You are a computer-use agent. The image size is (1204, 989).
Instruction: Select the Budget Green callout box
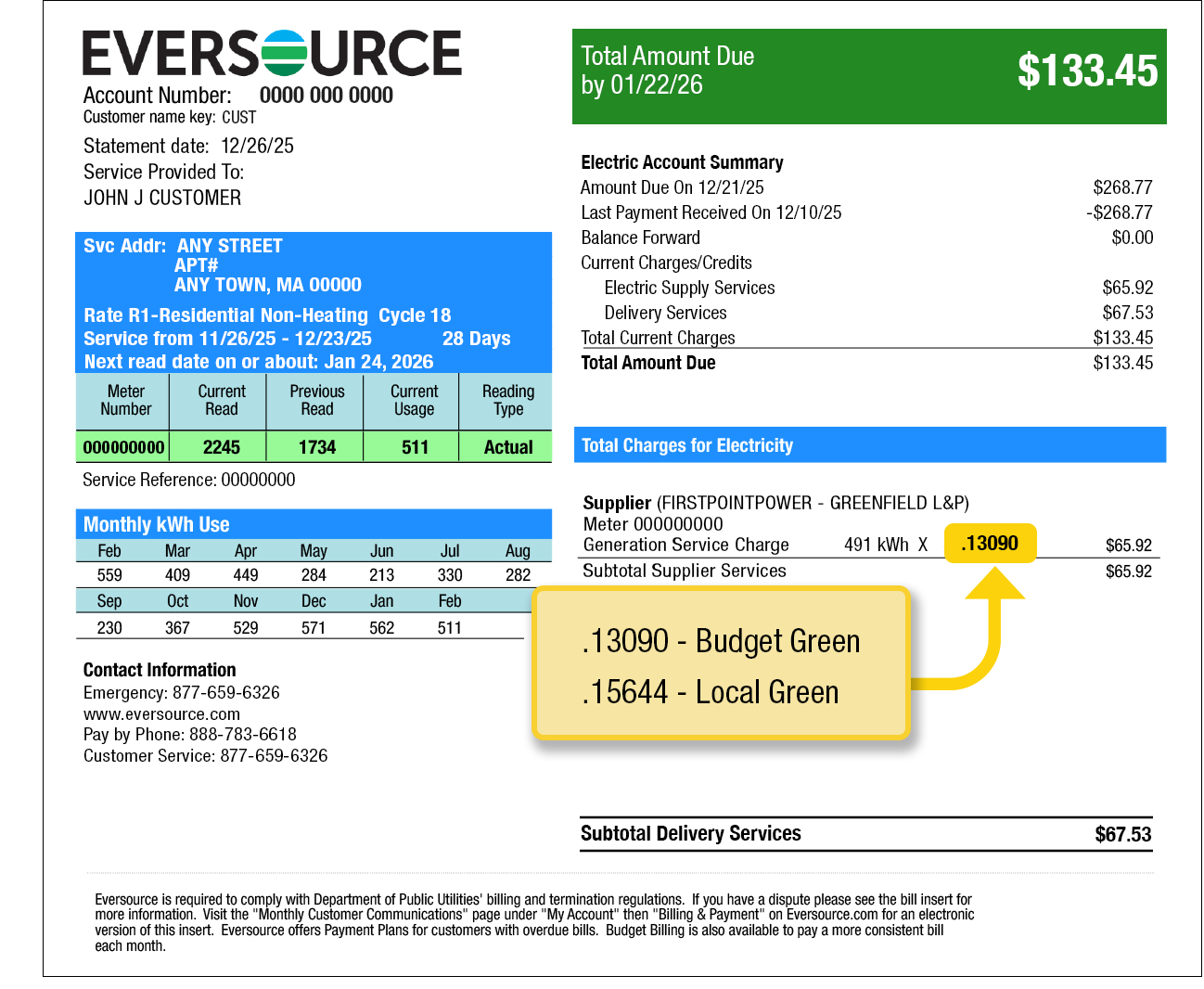[x=722, y=663]
